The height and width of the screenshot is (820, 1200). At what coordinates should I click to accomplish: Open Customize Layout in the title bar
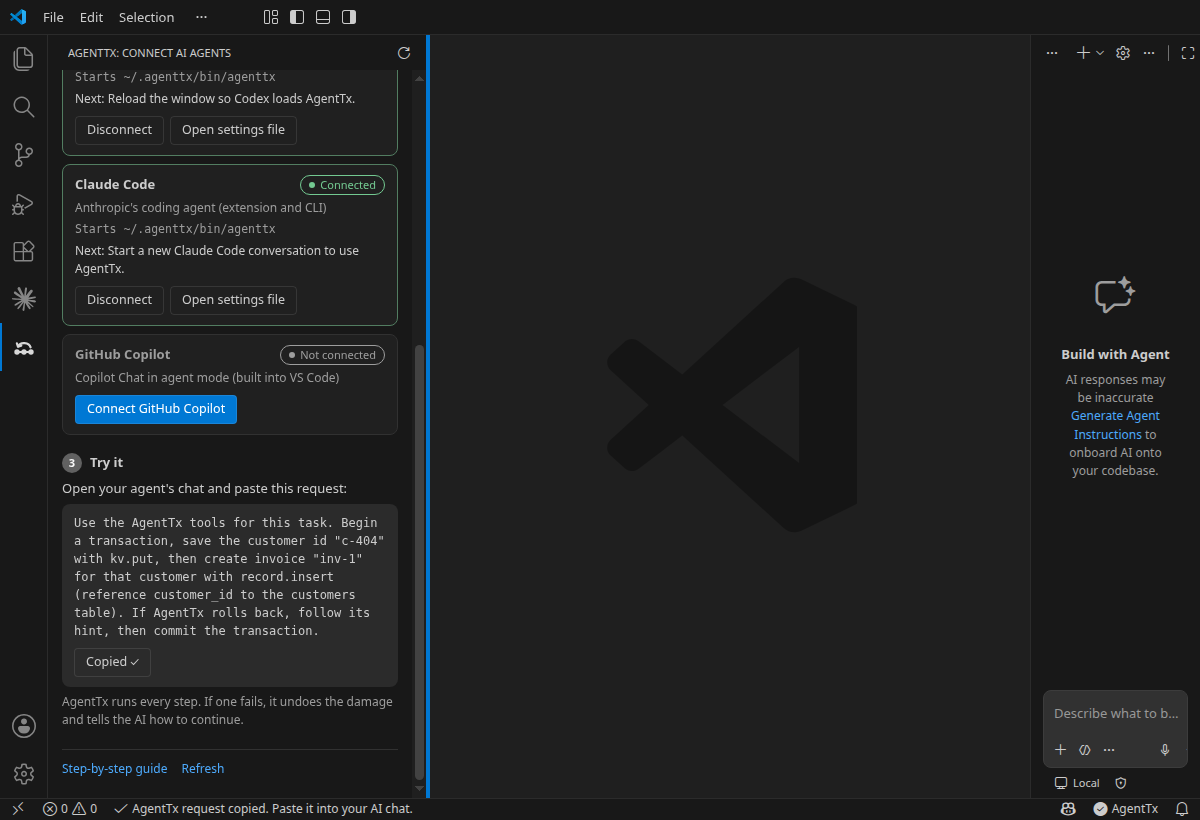tap(271, 17)
